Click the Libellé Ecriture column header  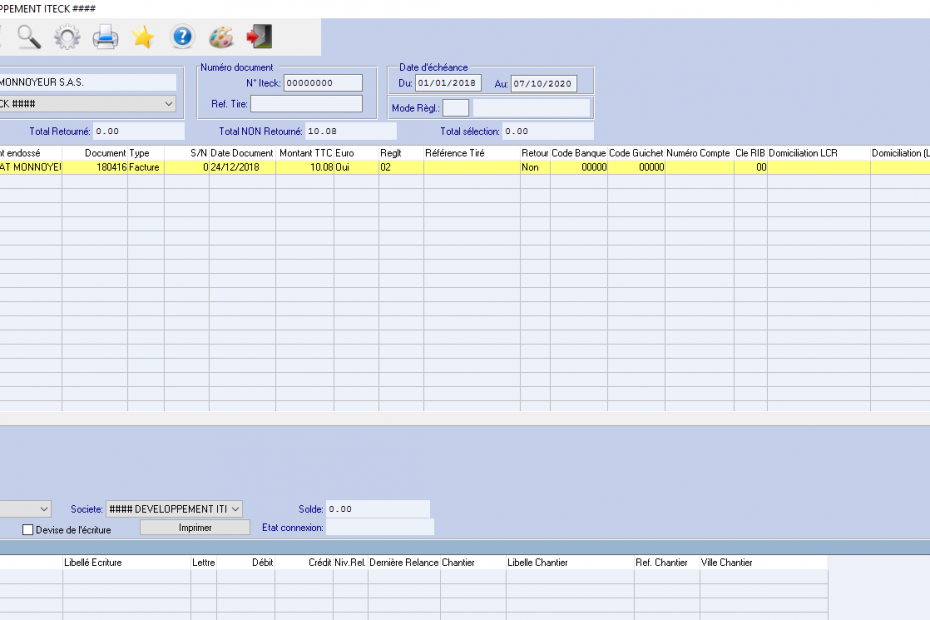point(126,562)
